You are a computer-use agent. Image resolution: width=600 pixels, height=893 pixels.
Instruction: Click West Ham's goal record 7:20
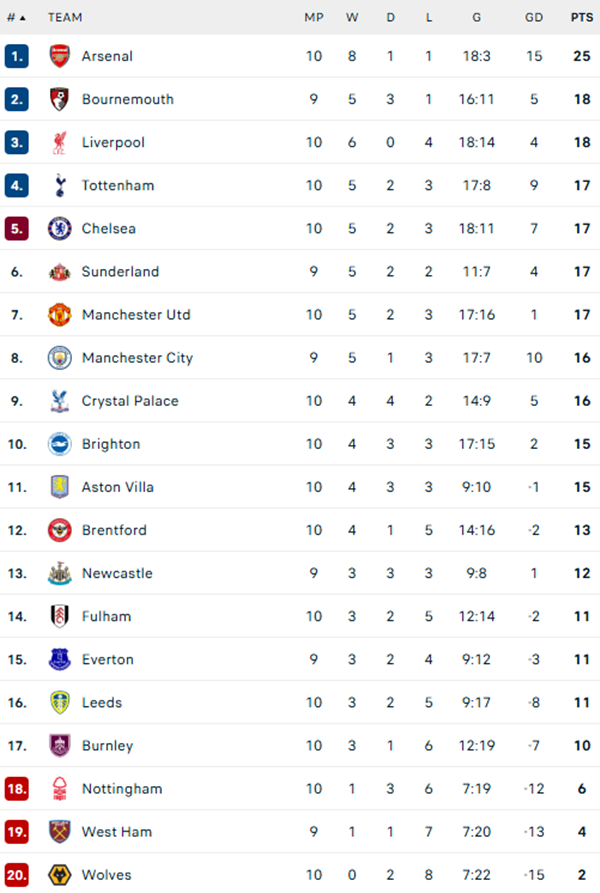477,831
